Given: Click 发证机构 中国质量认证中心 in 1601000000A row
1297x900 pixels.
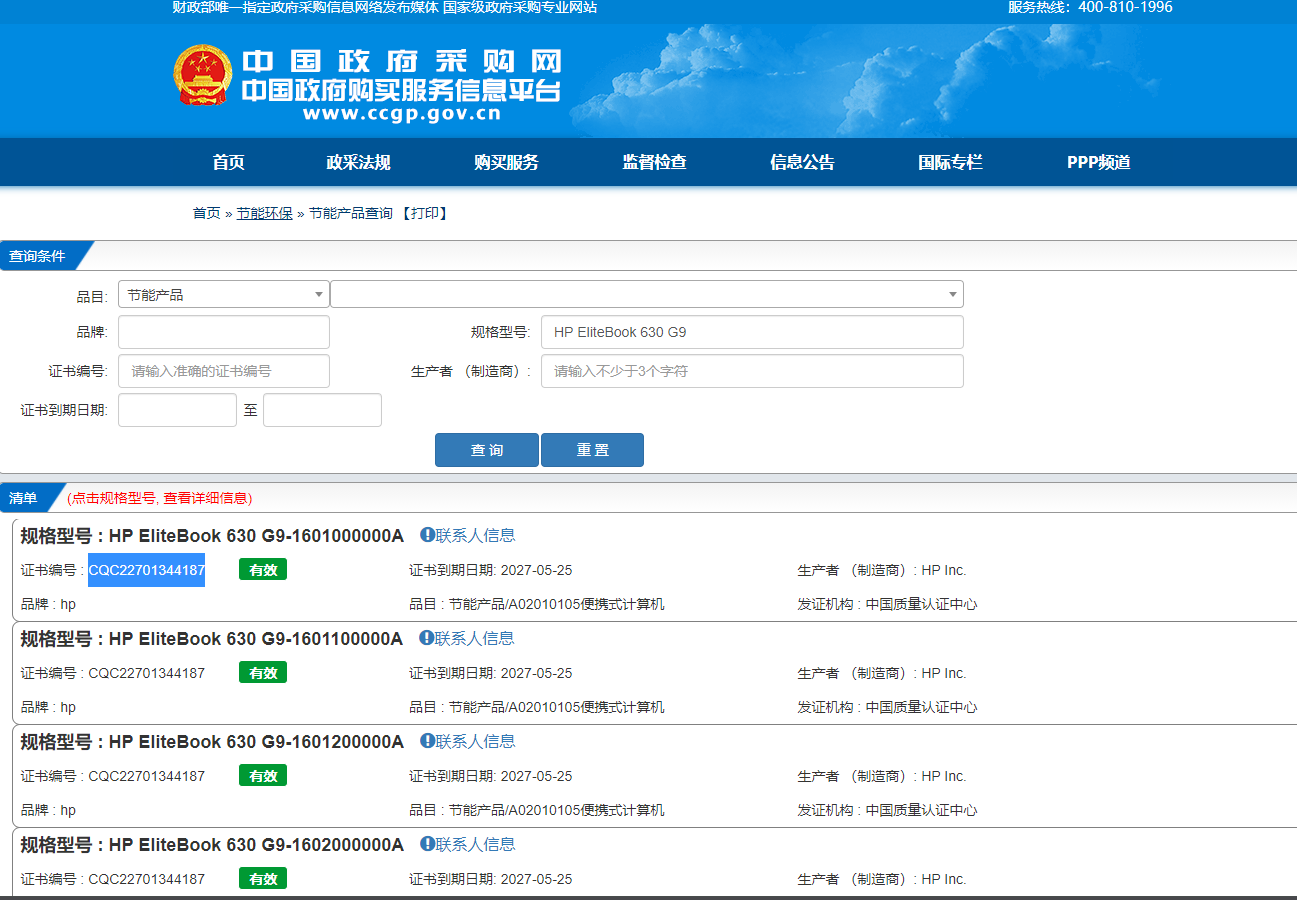Looking at the screenshot, I should tap(887, 604).
